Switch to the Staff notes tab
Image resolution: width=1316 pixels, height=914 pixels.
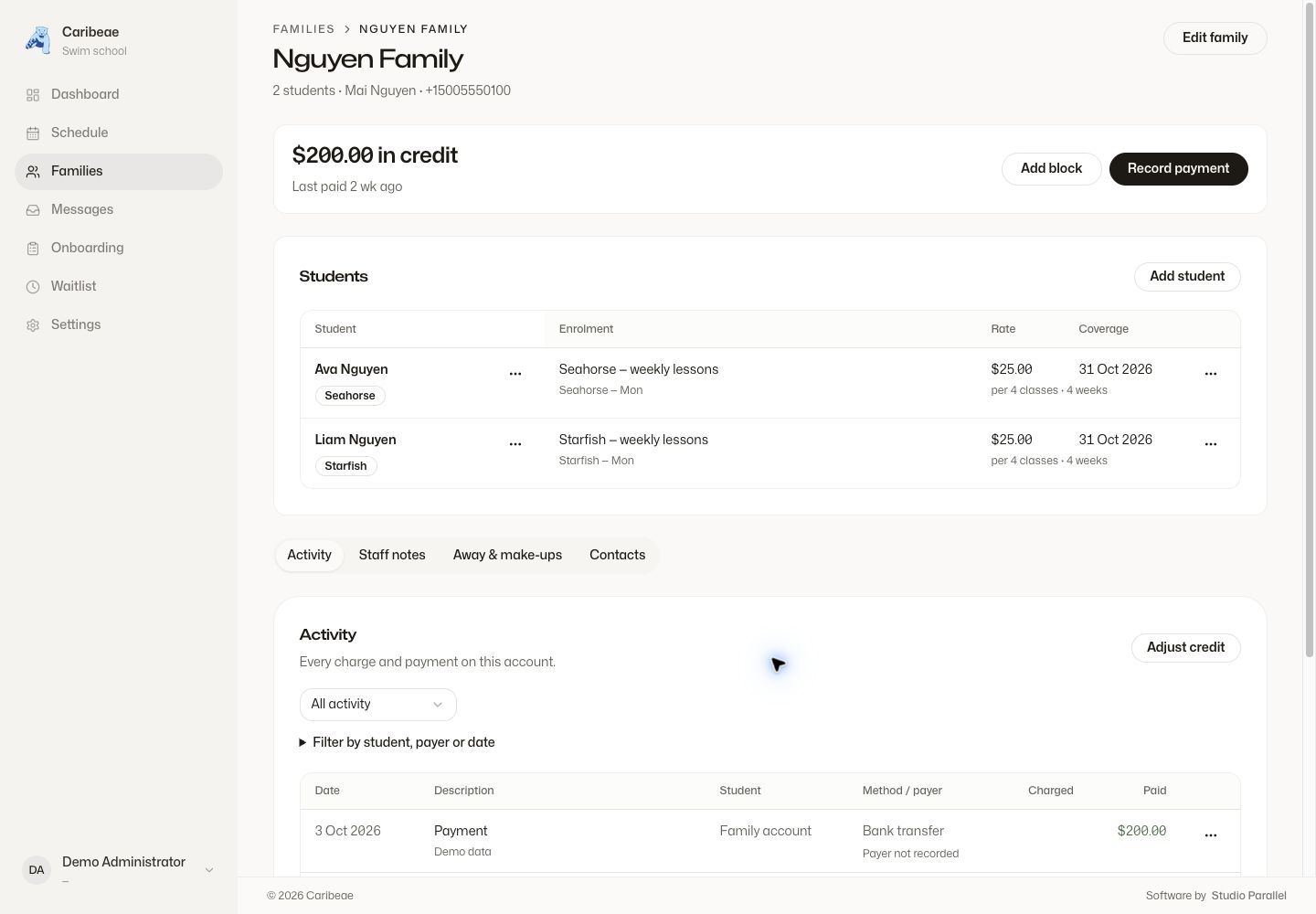[392, 556]
